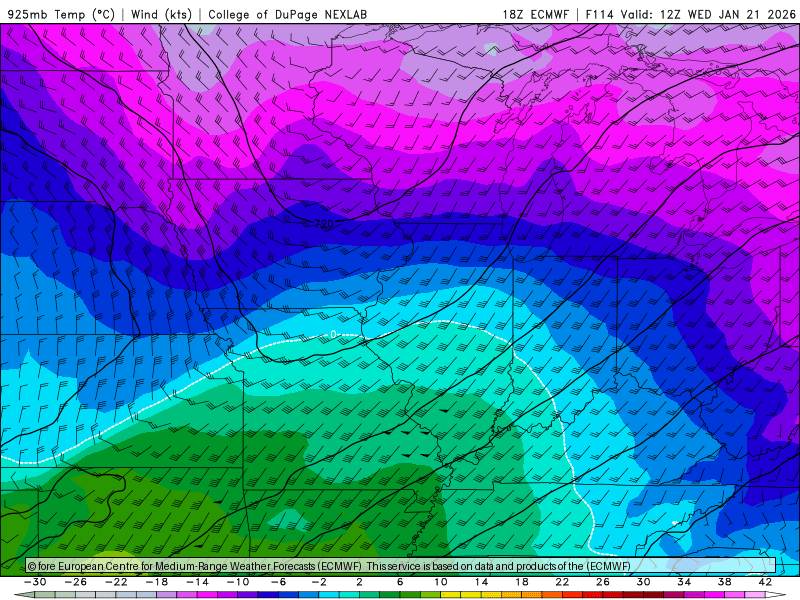Click 'College of DuPage NEXLAB' header text
This screenshot has height=600, width=800.
[287, 14]
